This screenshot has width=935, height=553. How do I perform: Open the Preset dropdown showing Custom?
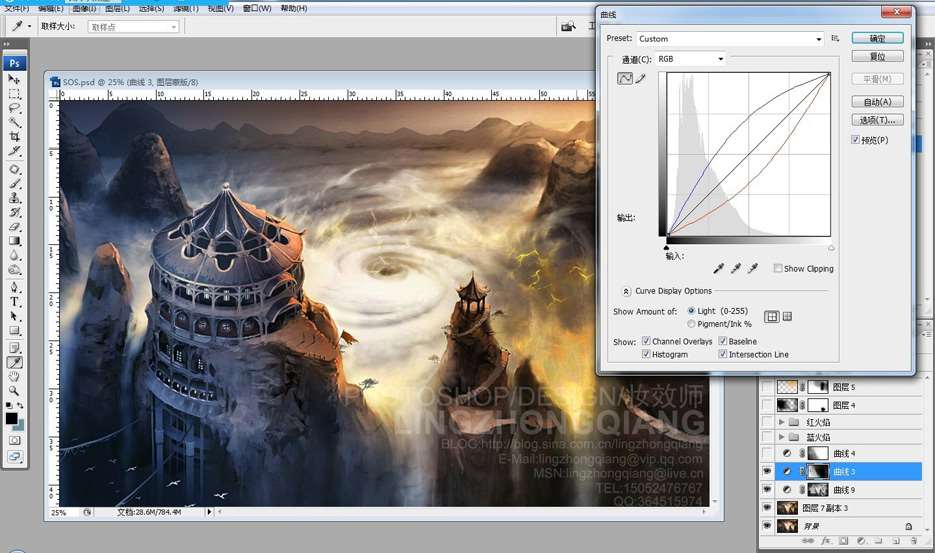point(730,39)
